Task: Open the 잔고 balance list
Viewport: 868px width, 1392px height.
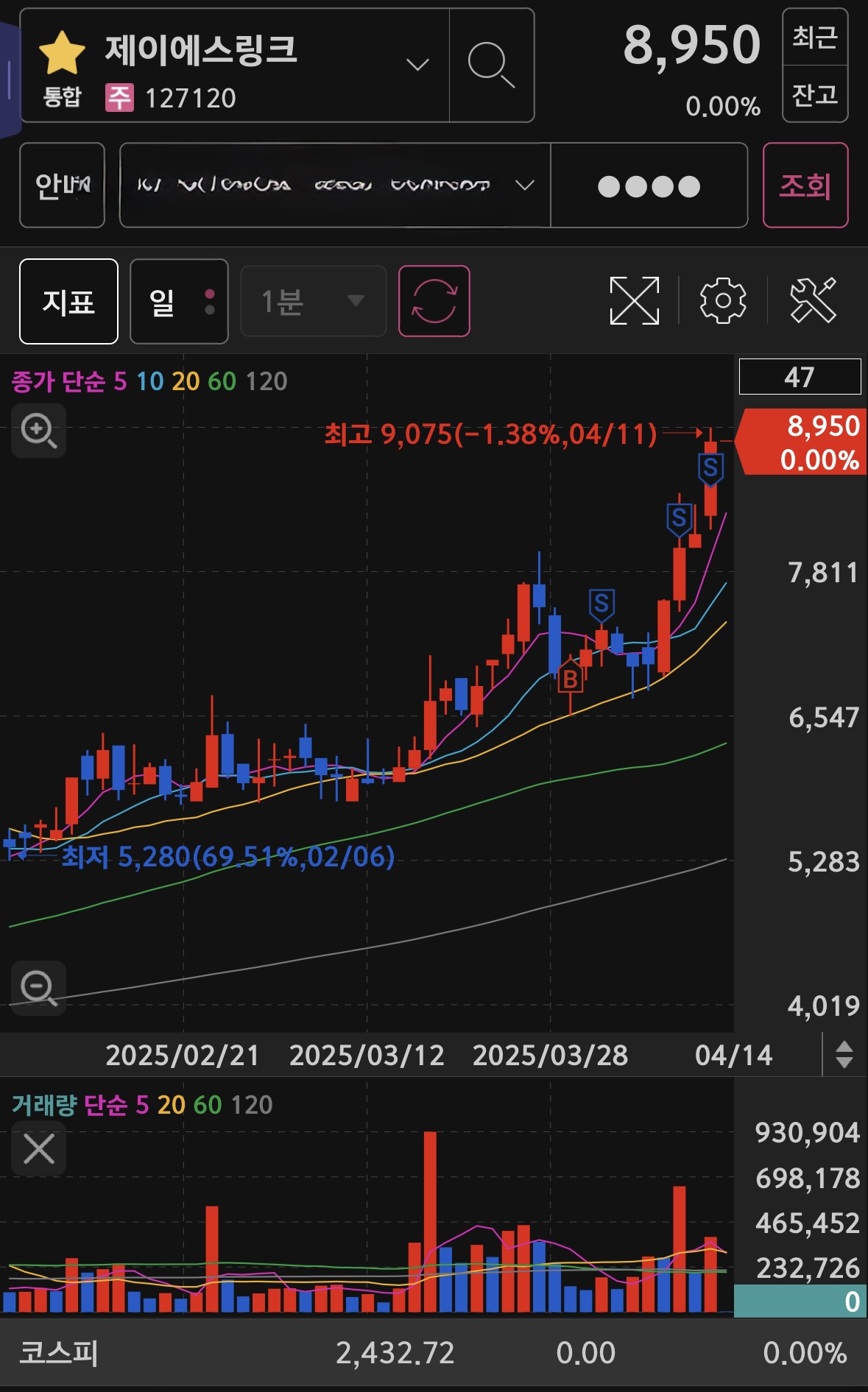Action: 815,94
